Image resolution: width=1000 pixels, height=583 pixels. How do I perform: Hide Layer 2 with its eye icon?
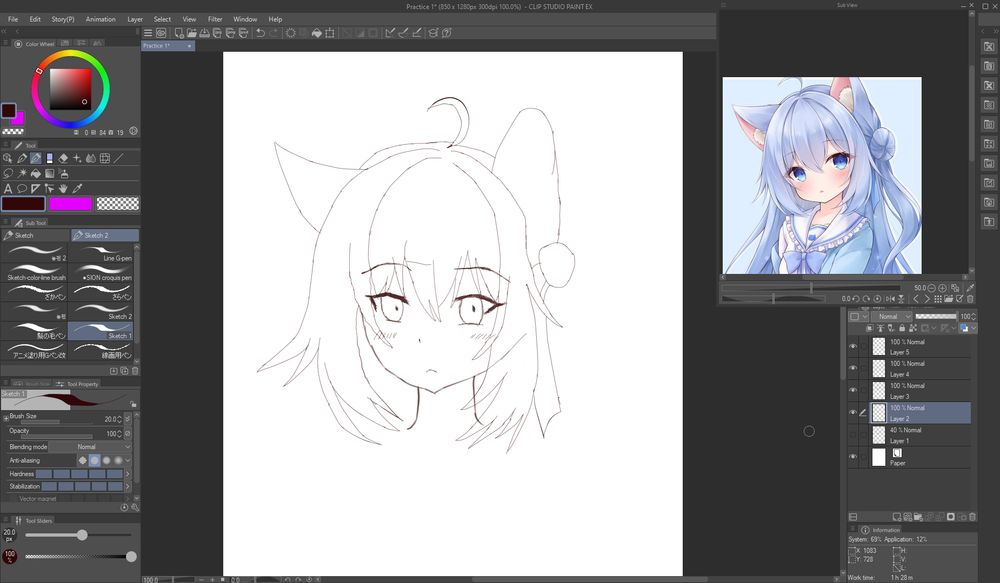click(853, 413)
